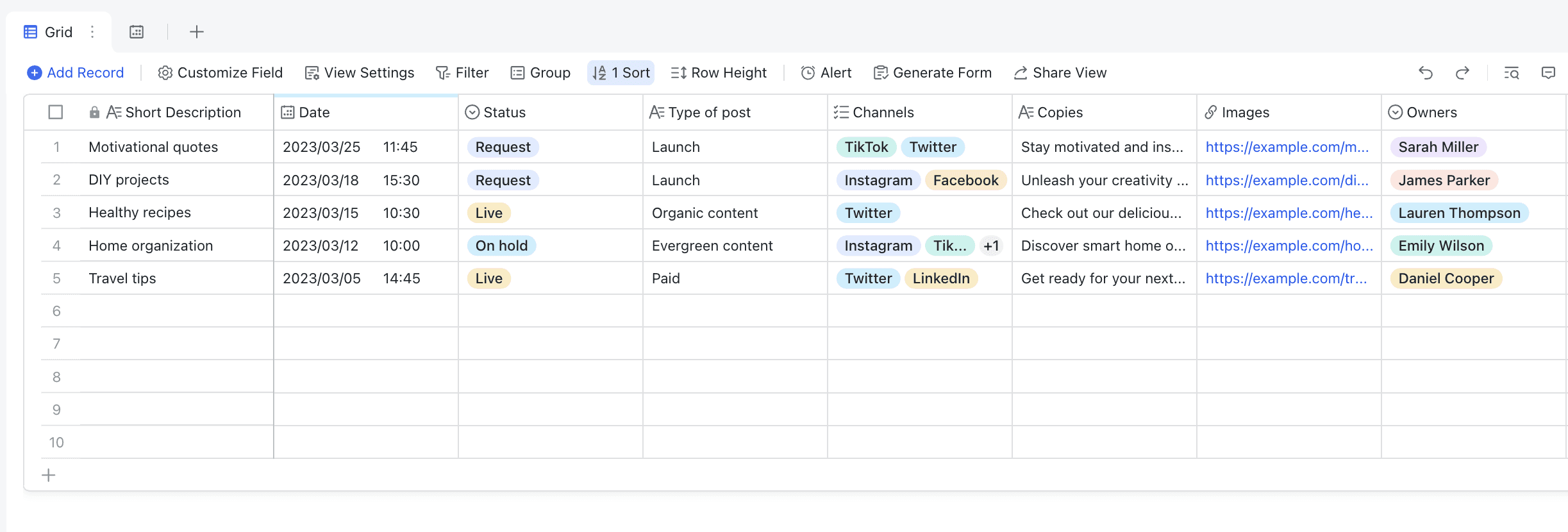The image size is (1568, 532).
Task: Open the comments panel icon
Action: tap(1548, 73)
